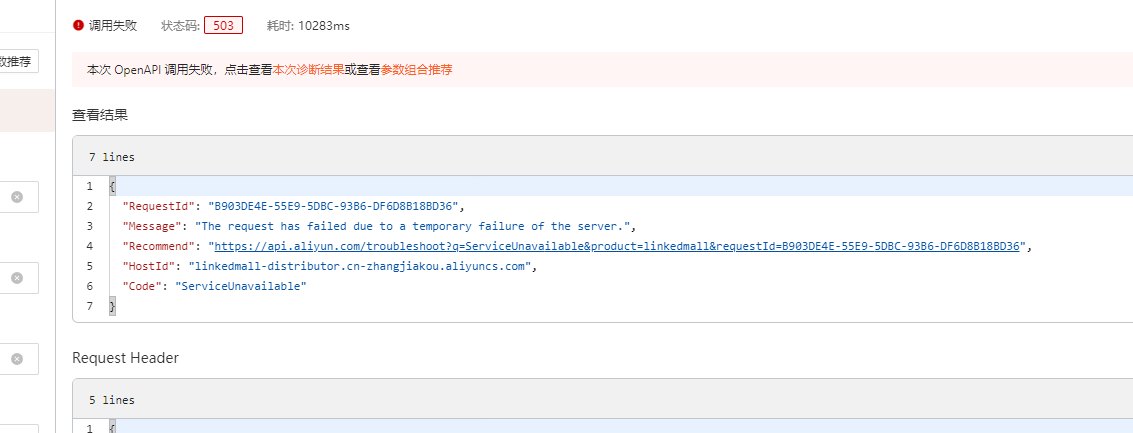Clear the topmost left input field
1133x433 pixels.
pyautogui.click(x=17, y=197)
